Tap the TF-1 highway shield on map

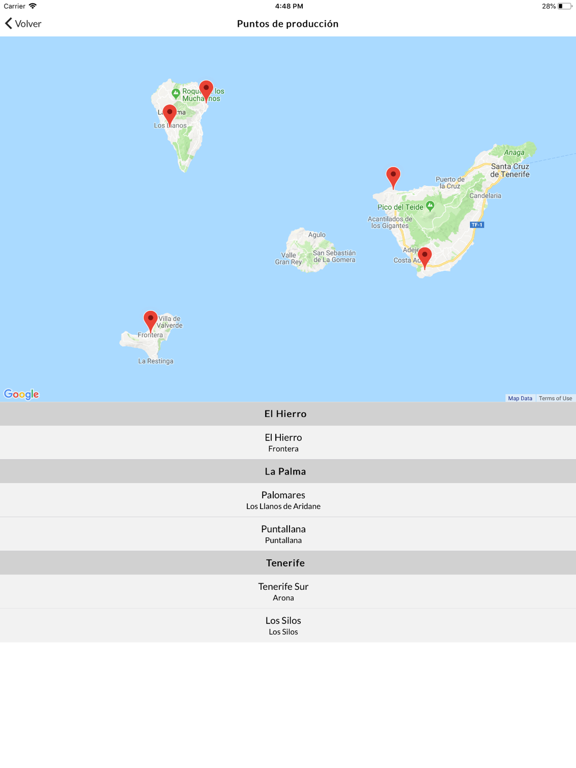(477, 225)
